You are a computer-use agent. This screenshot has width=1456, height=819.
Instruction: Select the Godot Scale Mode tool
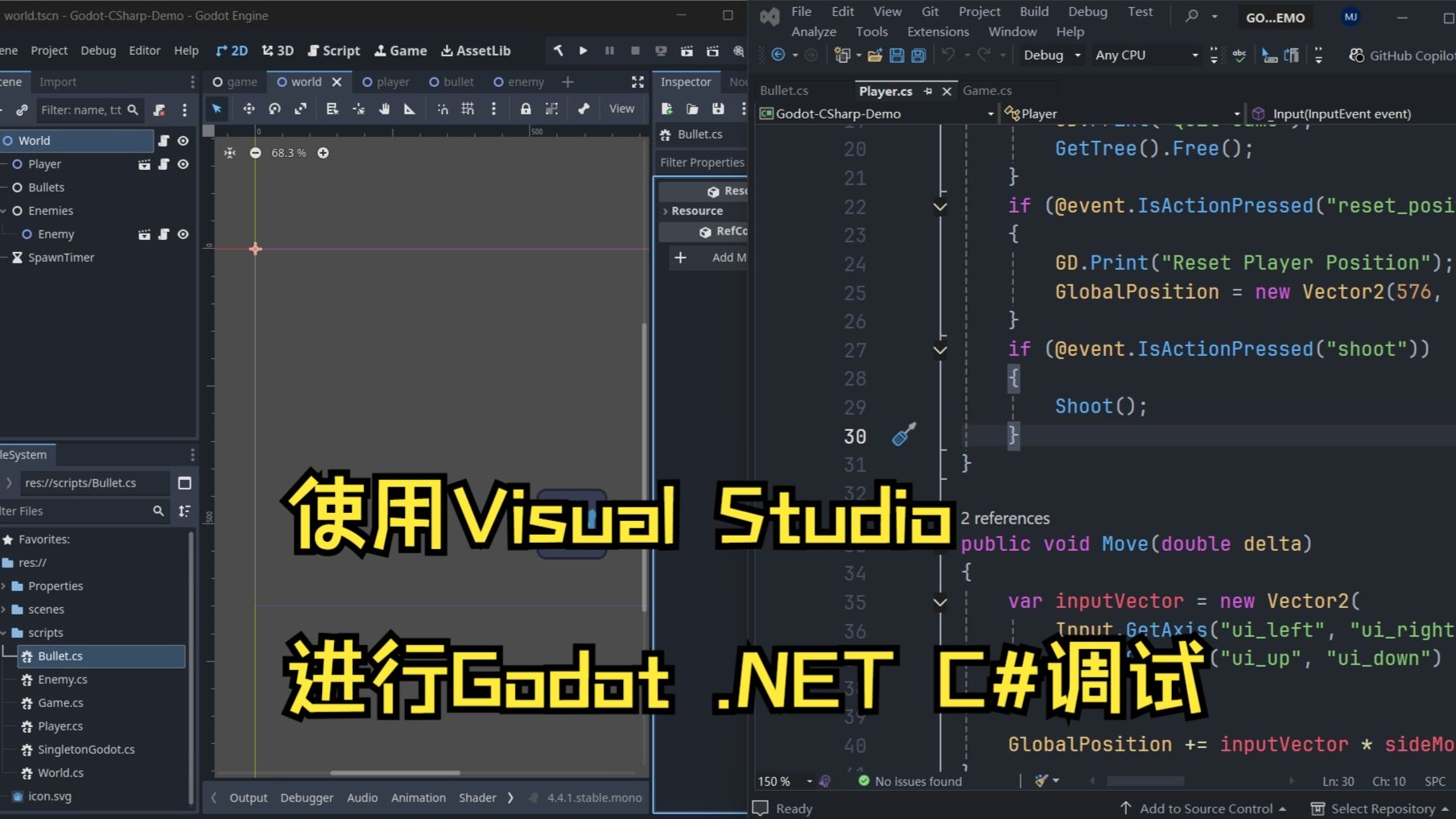pos(300,109)
